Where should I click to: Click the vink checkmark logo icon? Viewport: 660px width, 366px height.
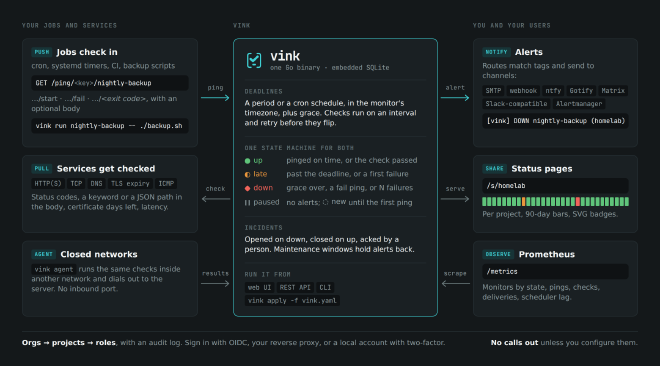click(254, 61)
